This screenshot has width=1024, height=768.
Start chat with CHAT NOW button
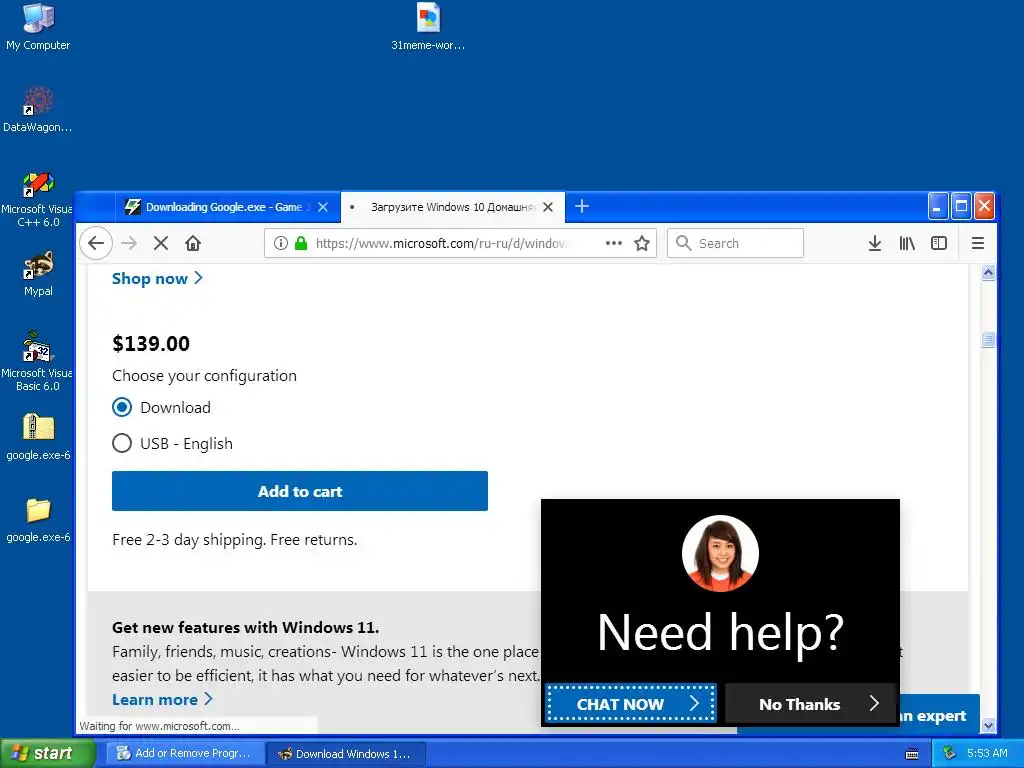click(631, 703)
